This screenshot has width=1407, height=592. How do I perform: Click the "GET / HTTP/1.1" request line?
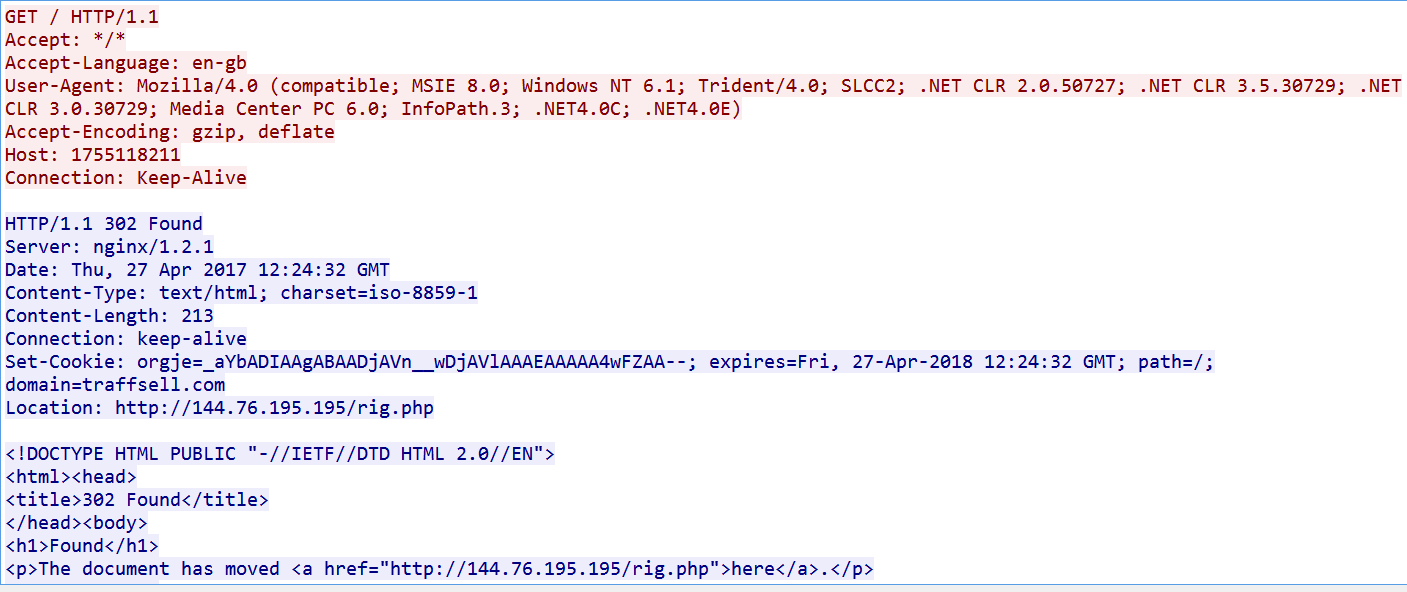pyautogui.click(x=82, y=17)
